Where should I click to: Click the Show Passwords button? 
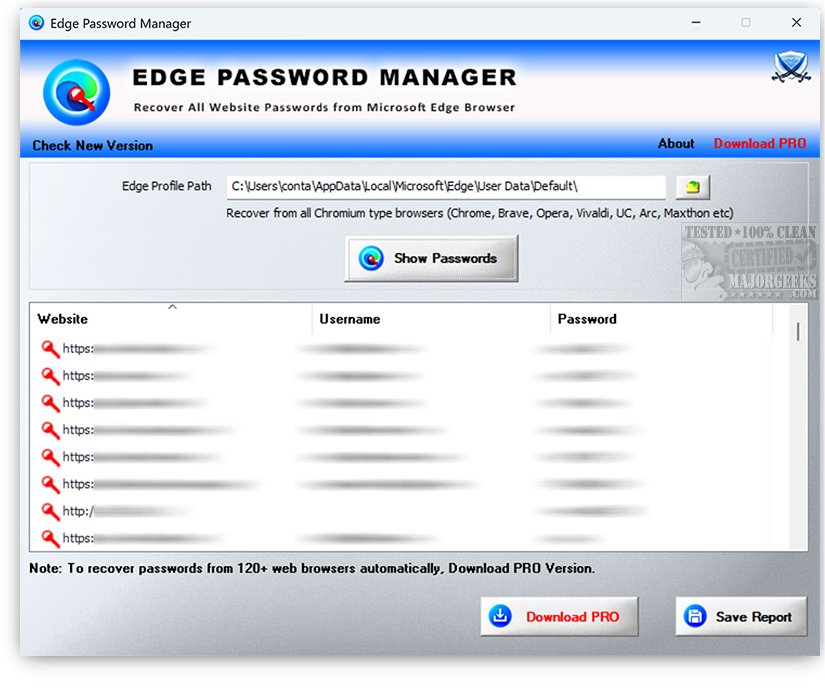point(431,258)
